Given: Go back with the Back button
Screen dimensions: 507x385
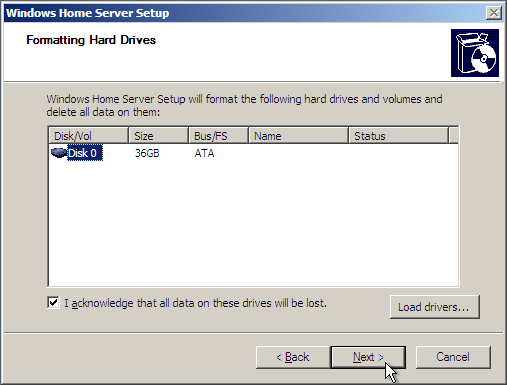Looking at the screenshot, I should [x=293, y=357].
